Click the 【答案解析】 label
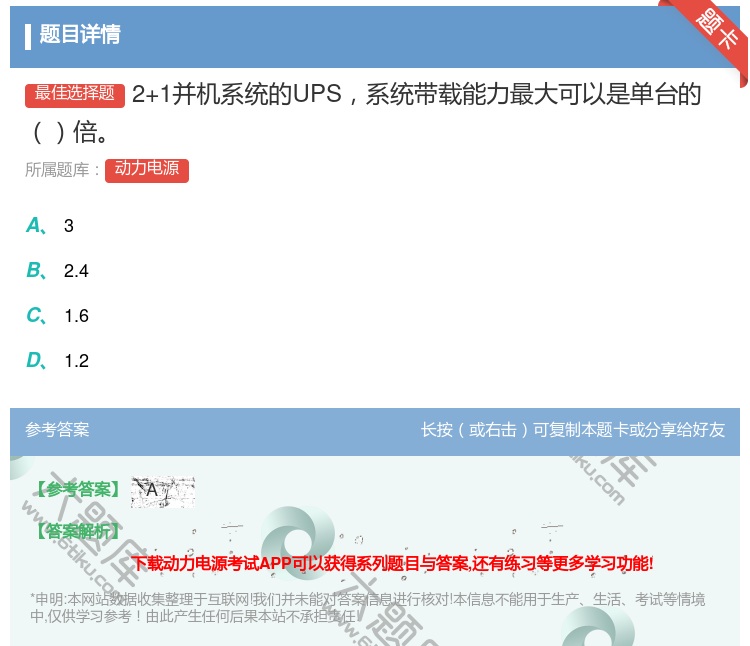 [x=79, y=531]
